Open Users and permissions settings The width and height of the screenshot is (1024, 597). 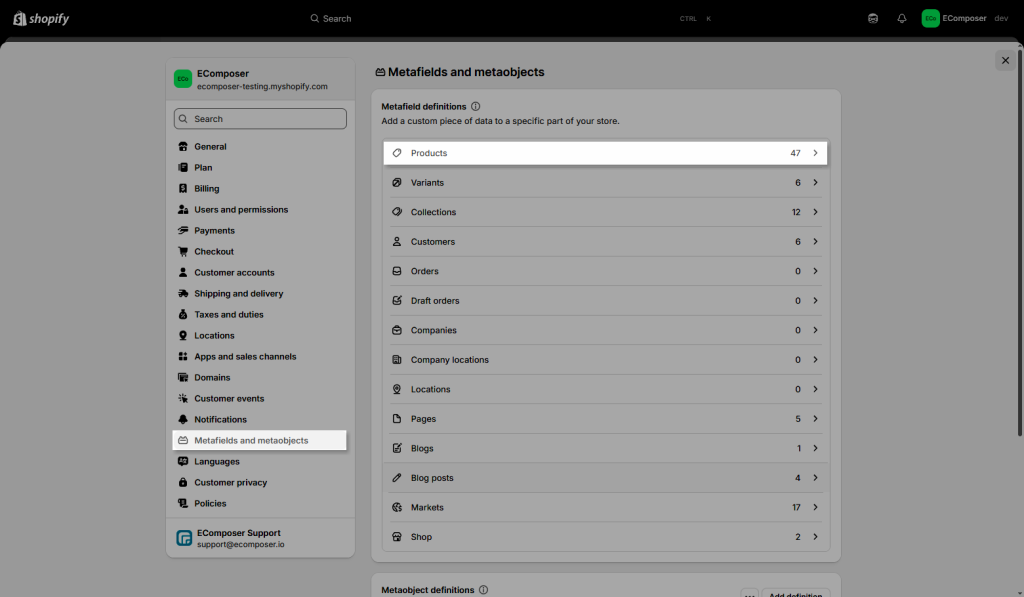pyautogui.click(x=259, y=210)
